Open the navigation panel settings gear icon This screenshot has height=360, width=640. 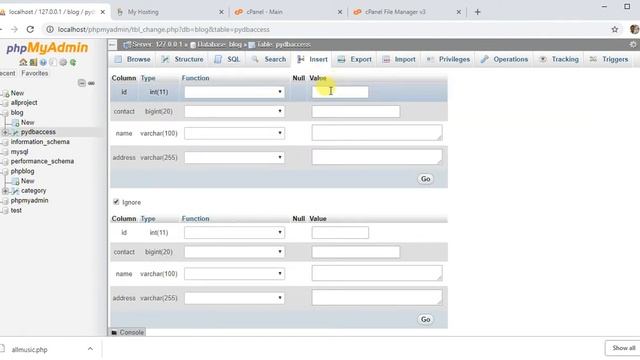click(x=63, y=62)
